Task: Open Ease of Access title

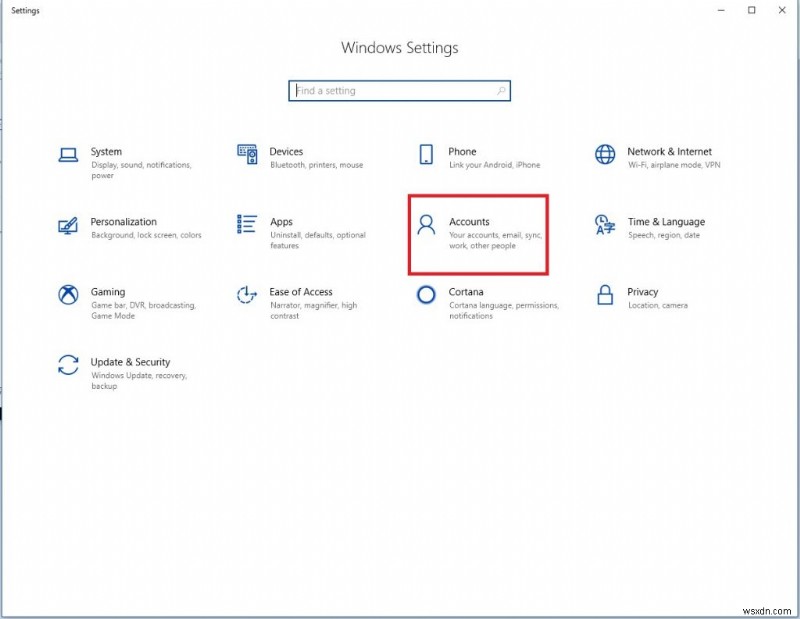Action: point(301,292)
